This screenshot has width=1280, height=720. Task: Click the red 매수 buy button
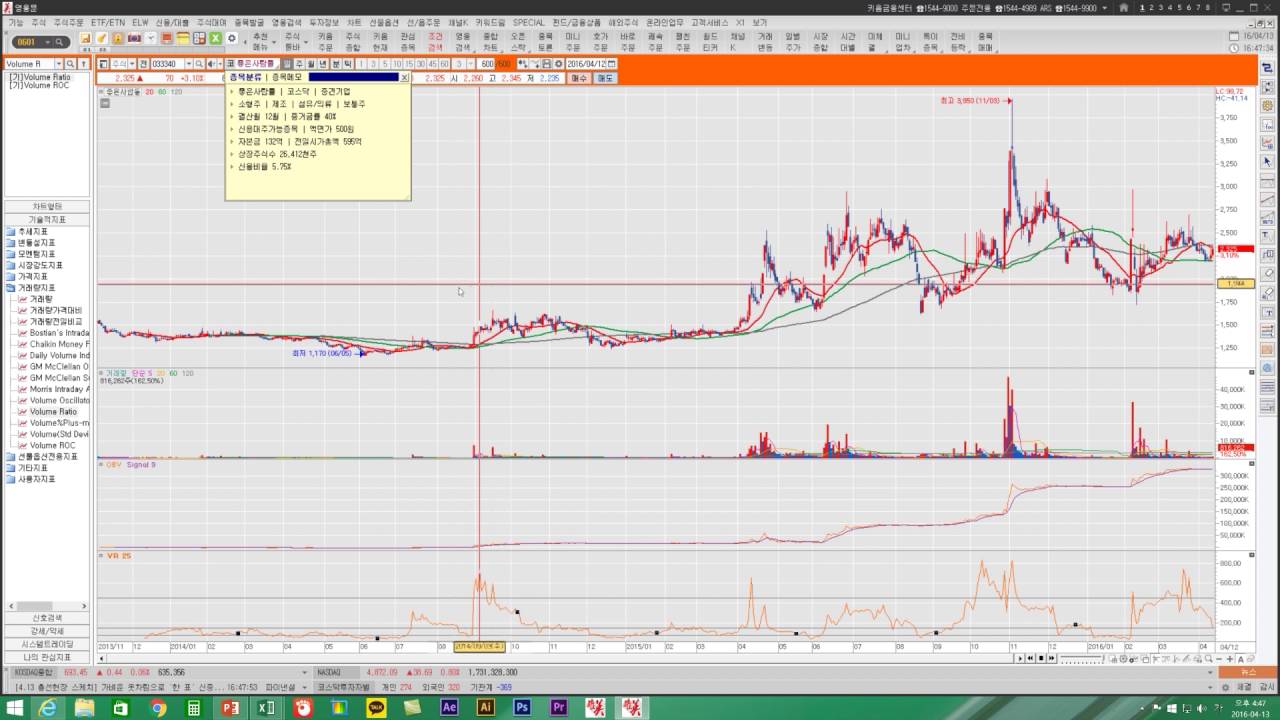tap(580, 77)
